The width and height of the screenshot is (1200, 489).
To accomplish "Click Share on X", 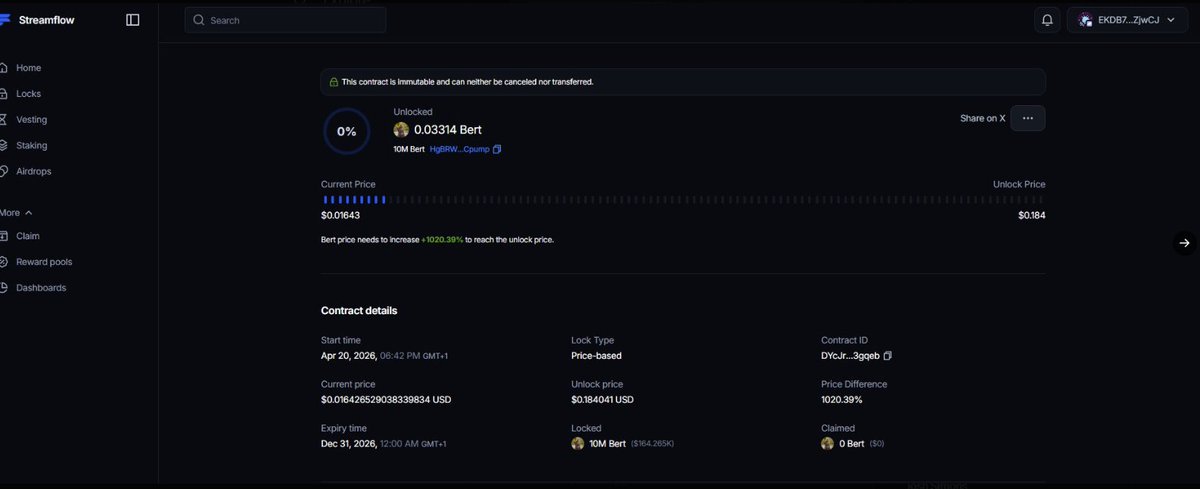I will click(982, 118).
